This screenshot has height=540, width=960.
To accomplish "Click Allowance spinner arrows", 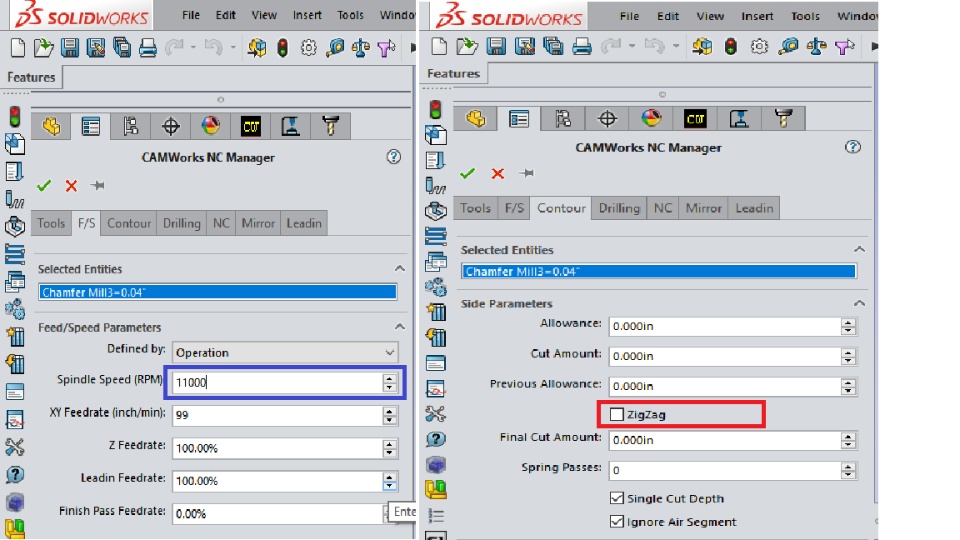I will tap(848, 326).
